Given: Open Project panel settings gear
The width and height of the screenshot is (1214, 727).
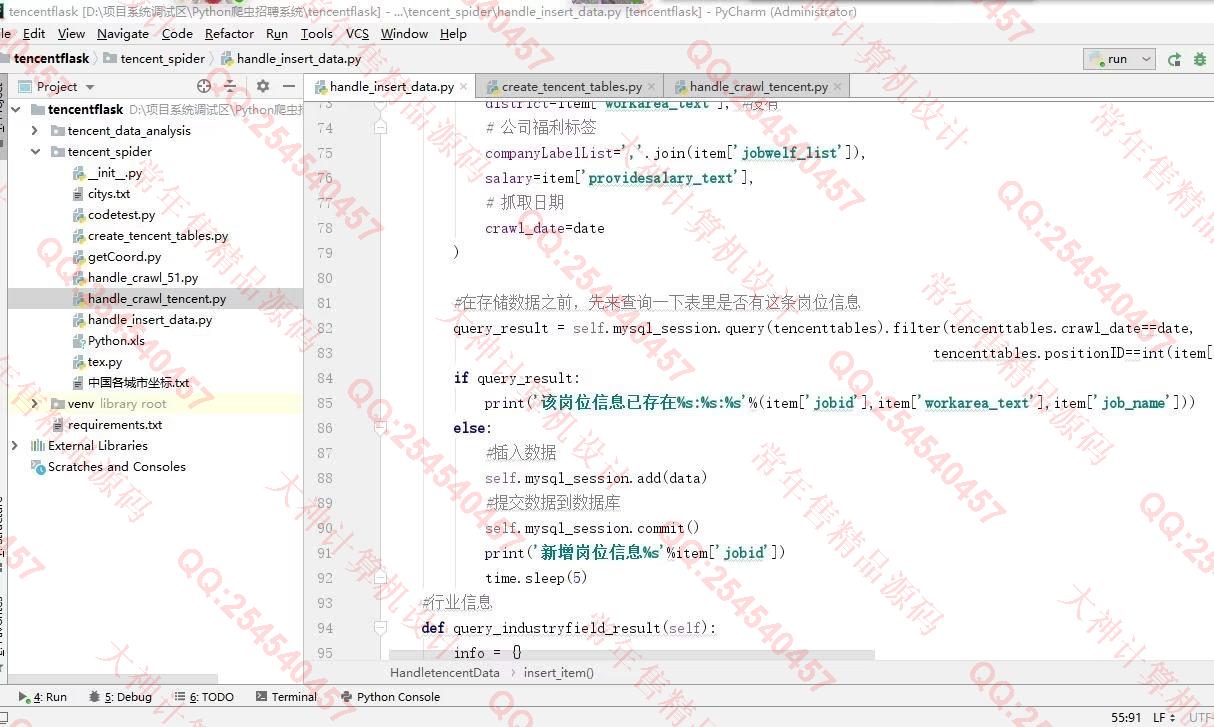Looking at the screenshot, I should click(262, 86).
